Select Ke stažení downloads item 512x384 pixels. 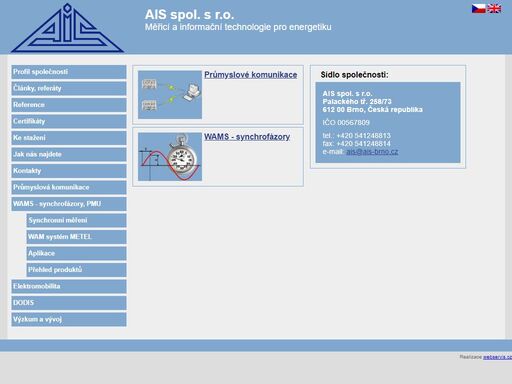(x=69, y=138)
